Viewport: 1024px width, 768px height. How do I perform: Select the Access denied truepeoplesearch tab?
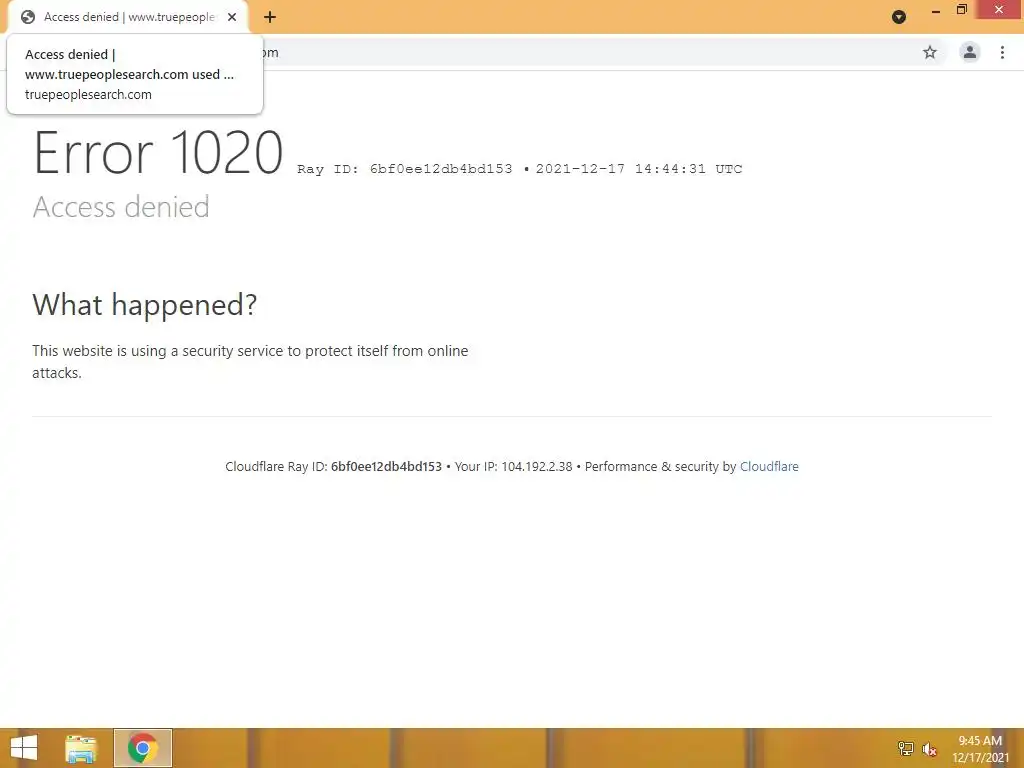(x=129, y=17)
